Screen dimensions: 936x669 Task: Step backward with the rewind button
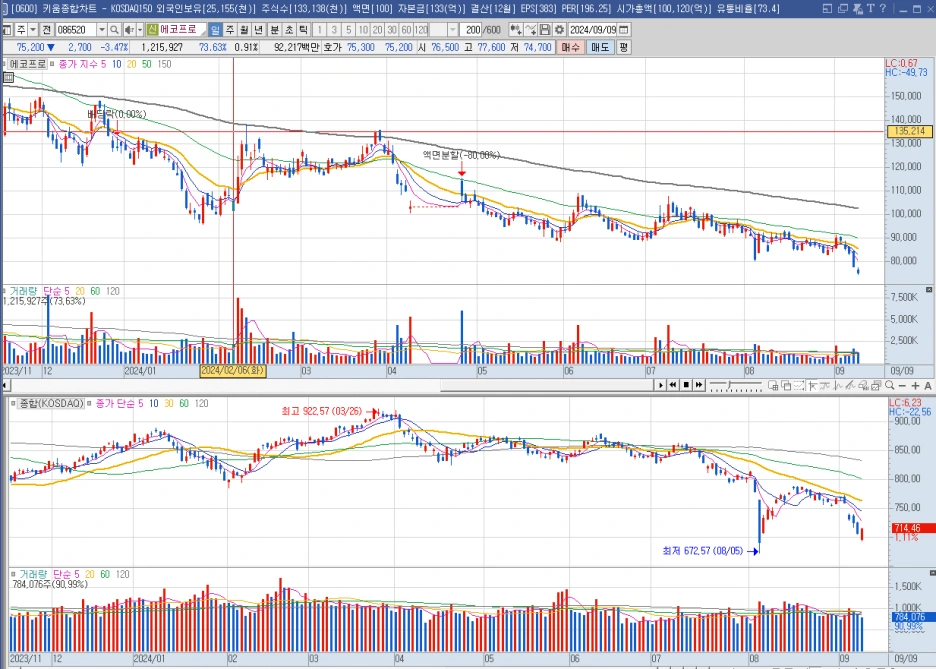tap(673, 385)
